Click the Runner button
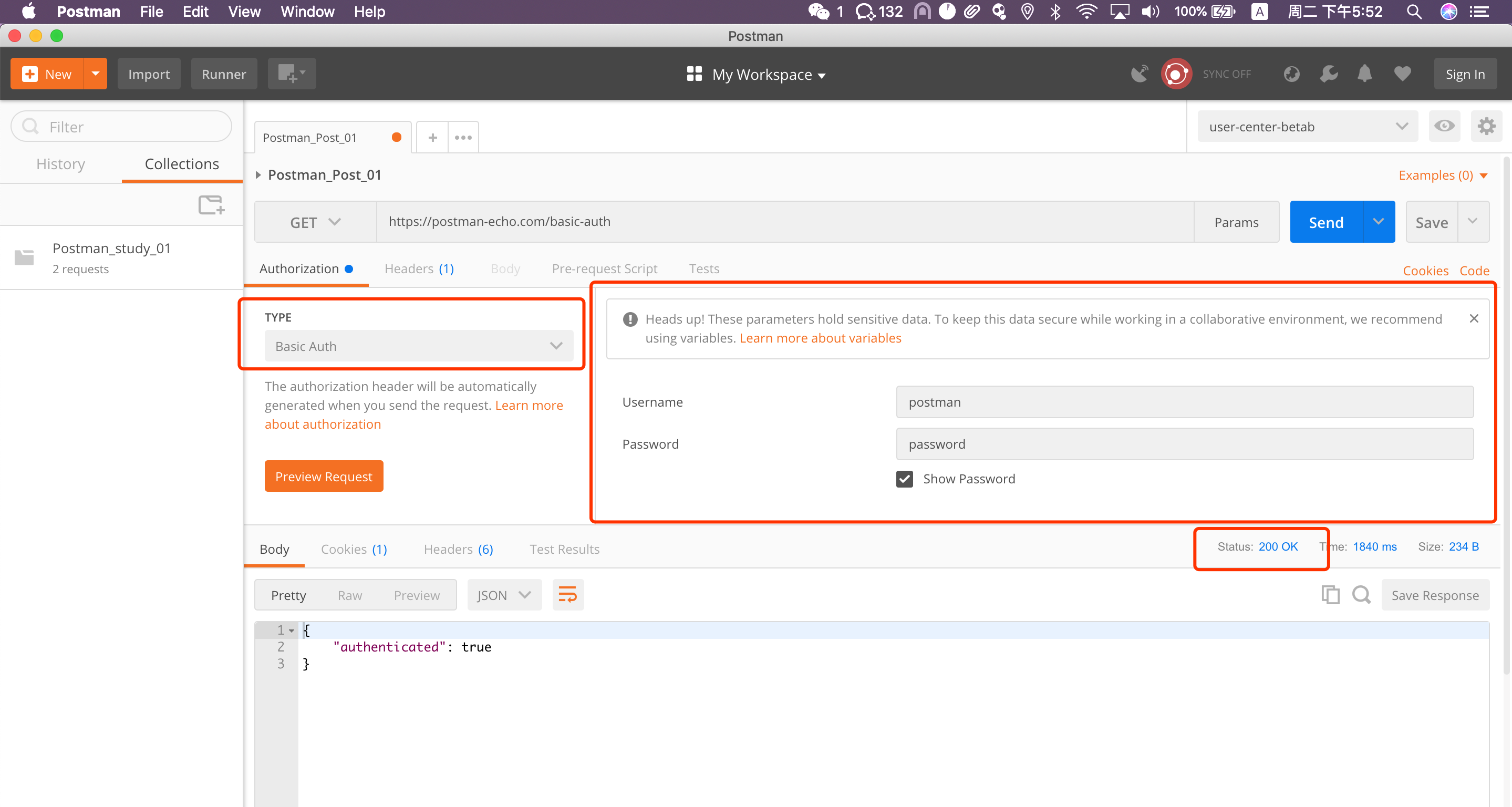The height and width of the screenshot is (807, 1512). click(x=224, y=74)
